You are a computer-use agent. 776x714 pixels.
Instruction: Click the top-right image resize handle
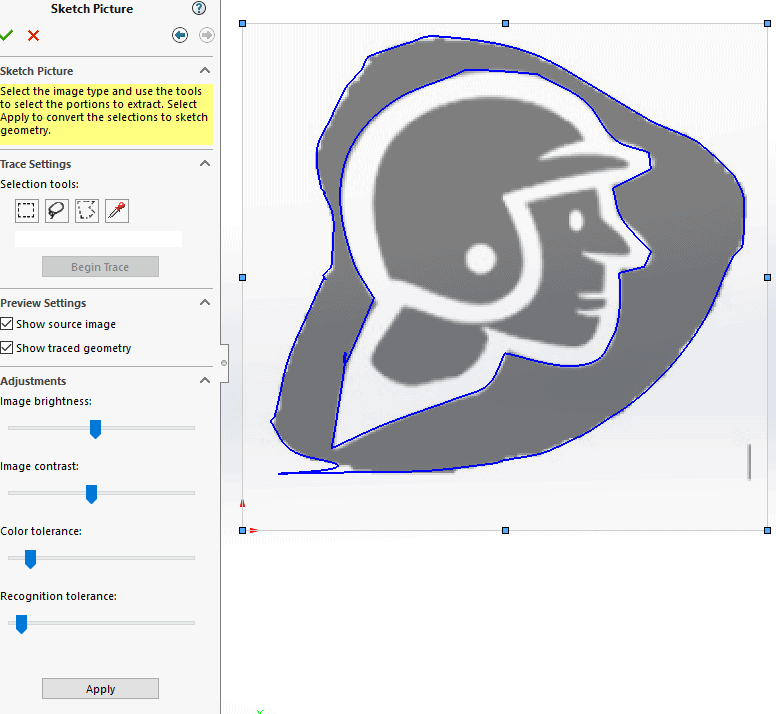click(x=768, y=23)
